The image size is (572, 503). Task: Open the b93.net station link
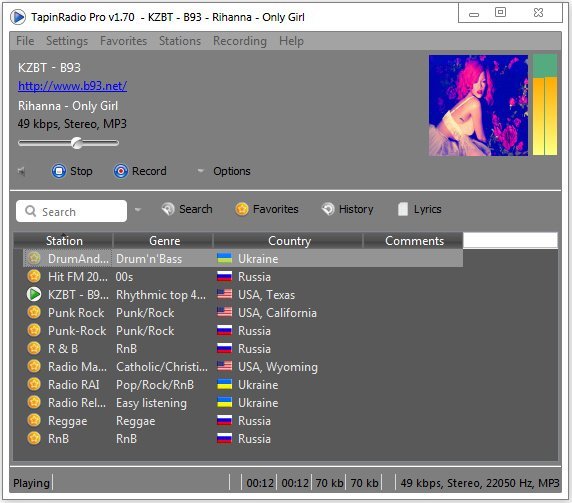[x=73, y=86]
